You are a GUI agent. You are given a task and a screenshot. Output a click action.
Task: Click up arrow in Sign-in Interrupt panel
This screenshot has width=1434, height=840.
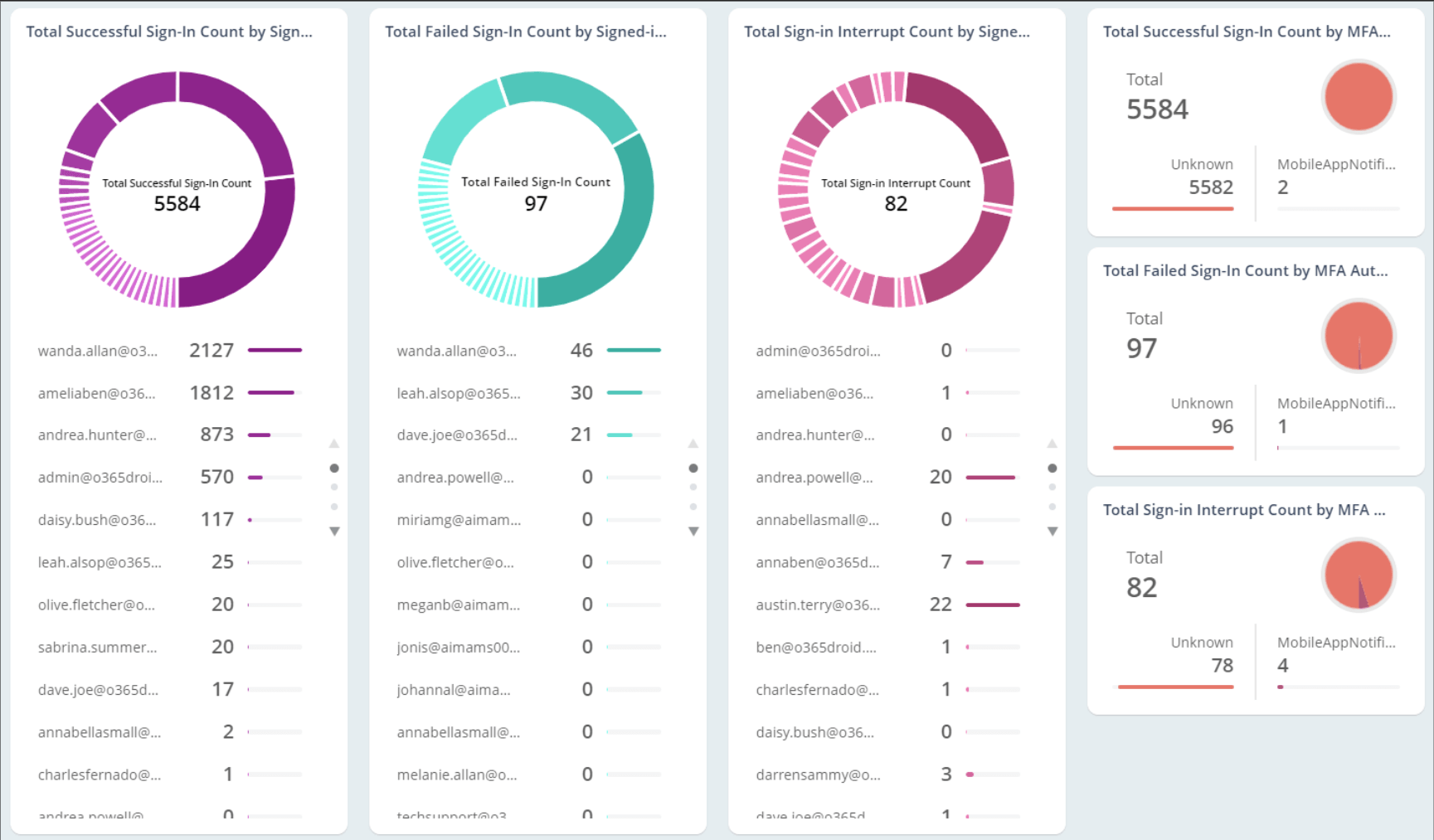point(1052,444)
